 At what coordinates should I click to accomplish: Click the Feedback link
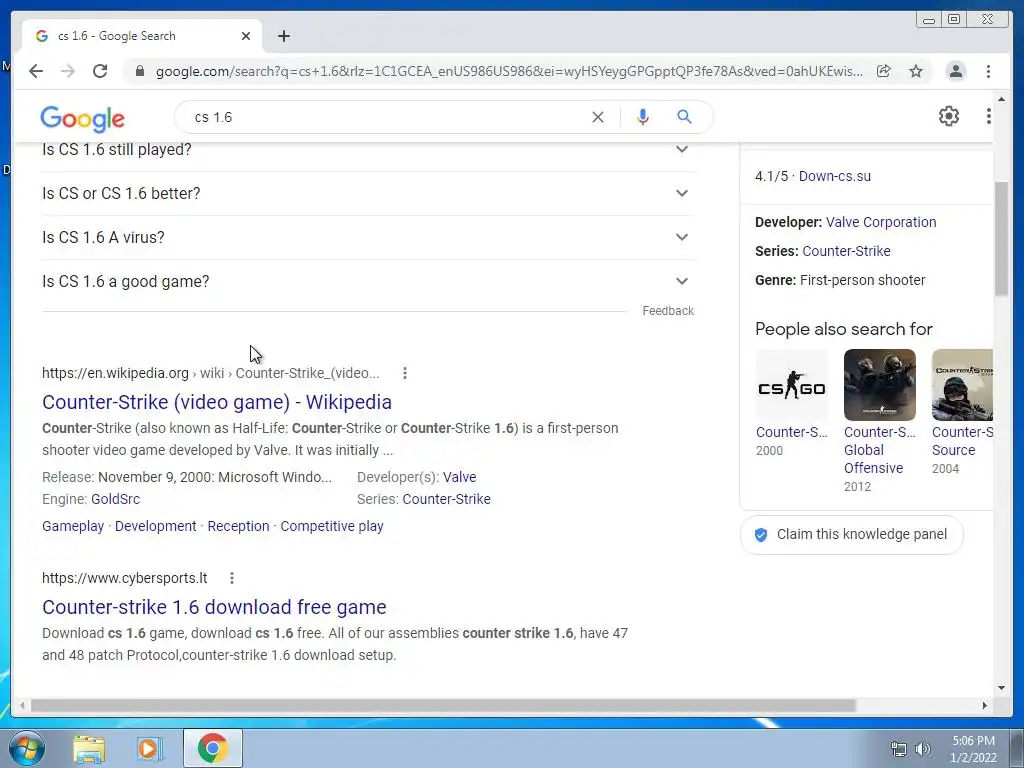(x=668, y=311)
